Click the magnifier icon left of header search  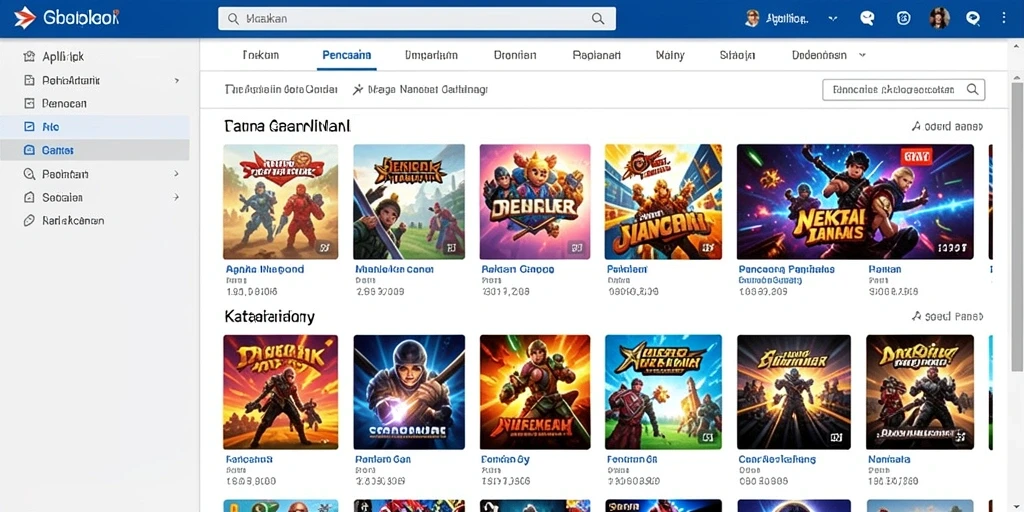click(233, 19)
